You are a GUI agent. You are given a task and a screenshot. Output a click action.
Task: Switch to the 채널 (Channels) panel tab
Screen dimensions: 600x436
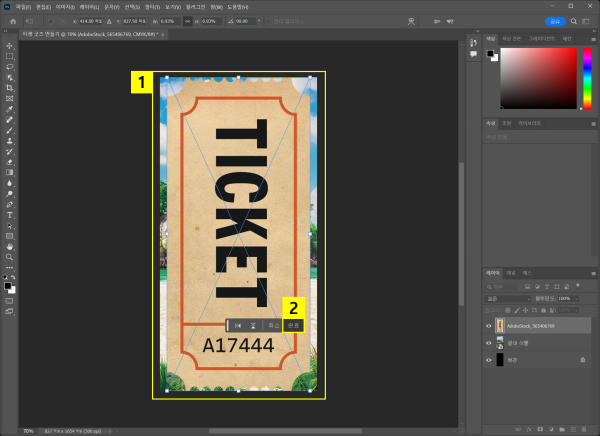[x=510, y=272]
